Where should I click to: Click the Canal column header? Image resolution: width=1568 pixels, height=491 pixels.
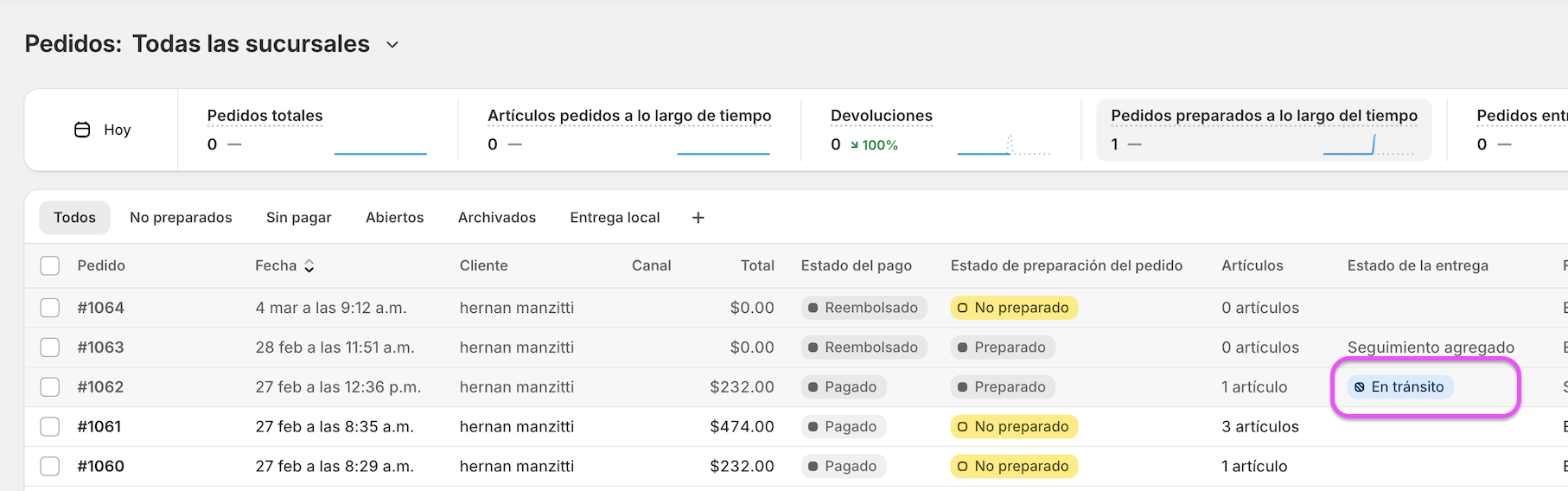(651, 265)
